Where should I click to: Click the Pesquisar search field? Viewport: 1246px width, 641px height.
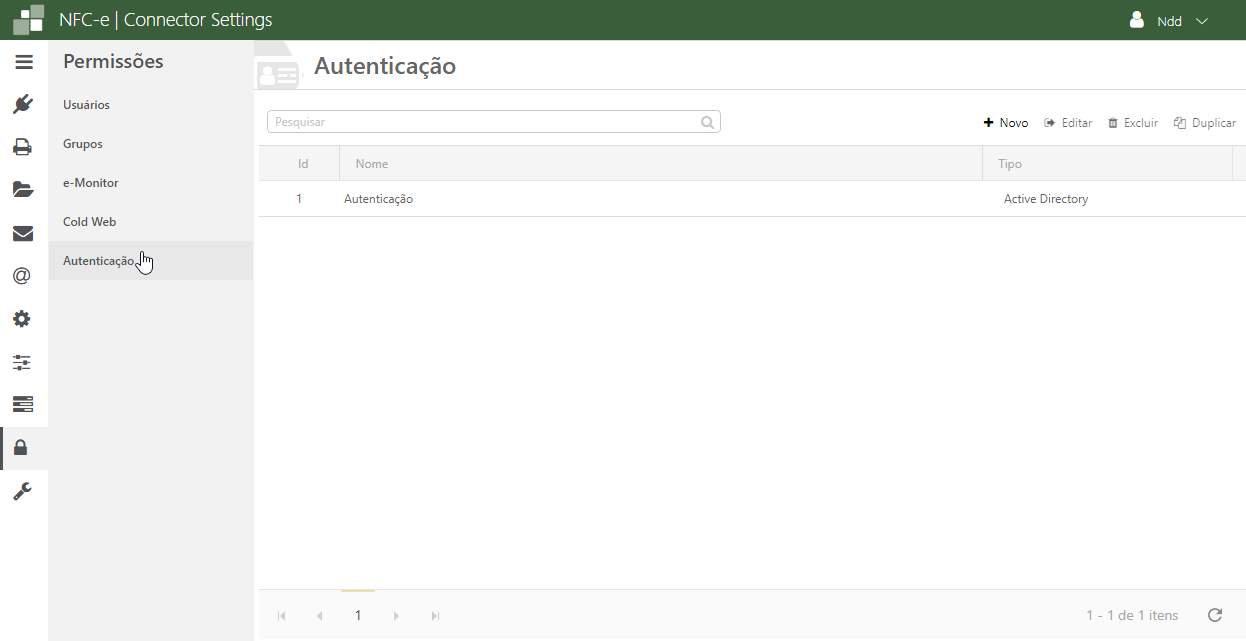click(485, 122)
